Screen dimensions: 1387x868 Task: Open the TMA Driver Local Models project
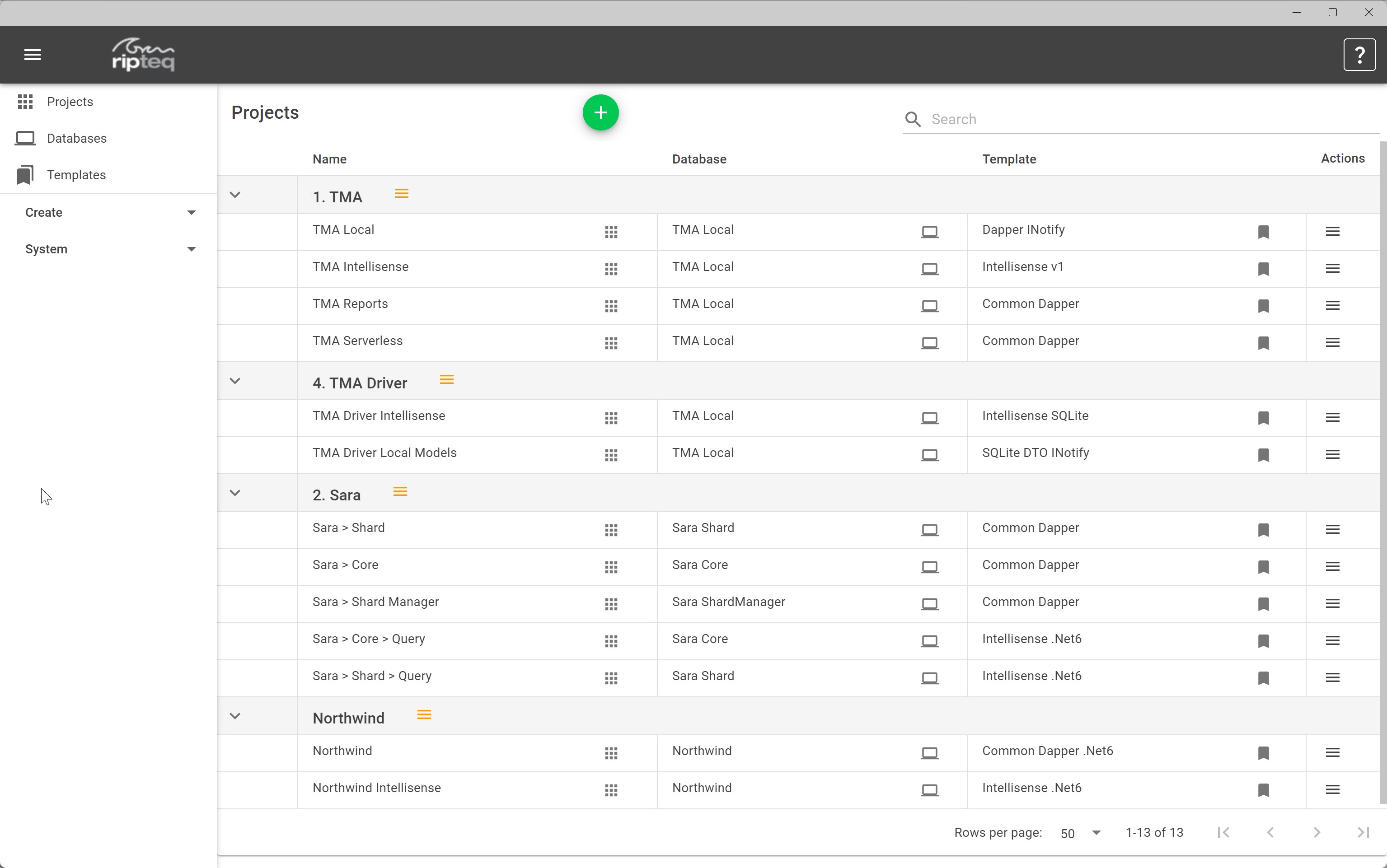click(384, 453)
